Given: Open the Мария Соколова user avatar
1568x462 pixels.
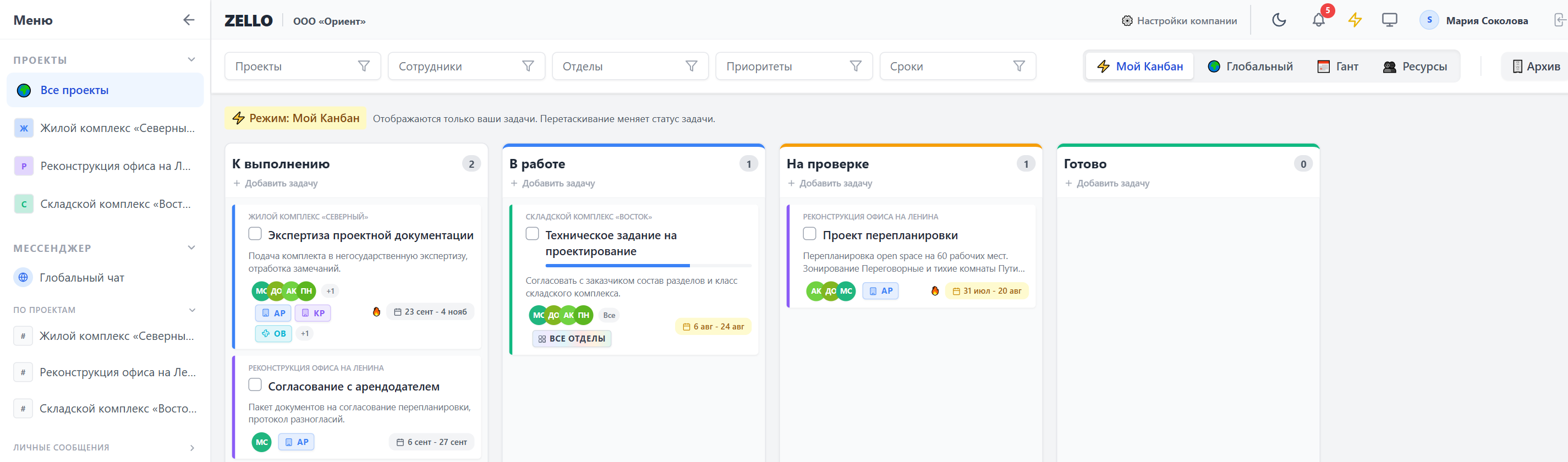Looking at the screenshot, I should (1429, 20).
